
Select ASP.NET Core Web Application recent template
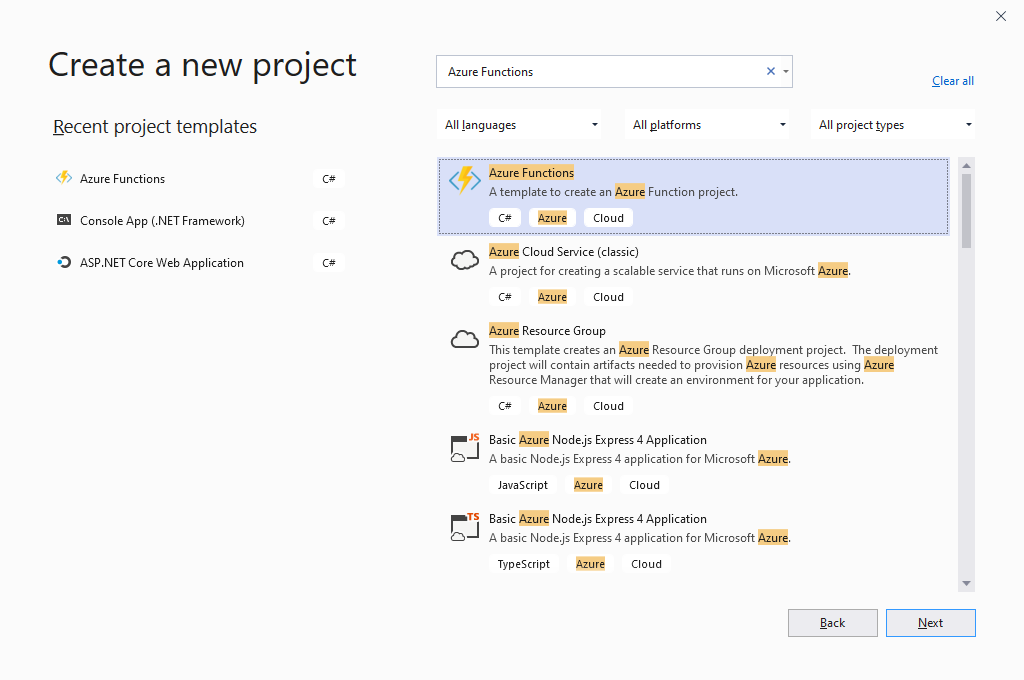click(x=161, y=263)
